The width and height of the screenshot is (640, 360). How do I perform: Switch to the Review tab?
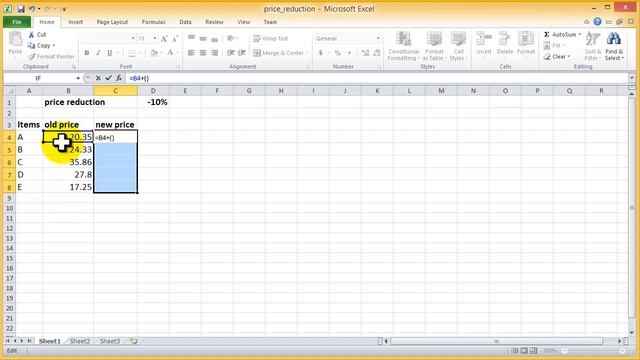pyautogui.click(x=214, y=22)
